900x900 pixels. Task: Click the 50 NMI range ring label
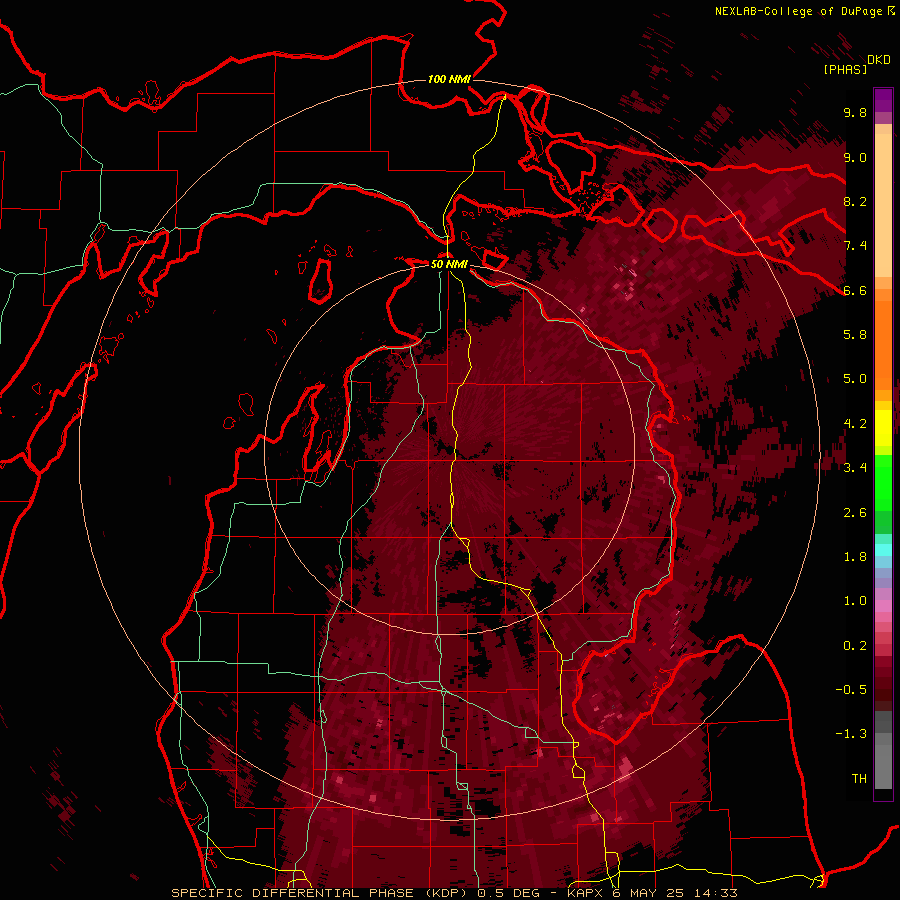[449, 264]
